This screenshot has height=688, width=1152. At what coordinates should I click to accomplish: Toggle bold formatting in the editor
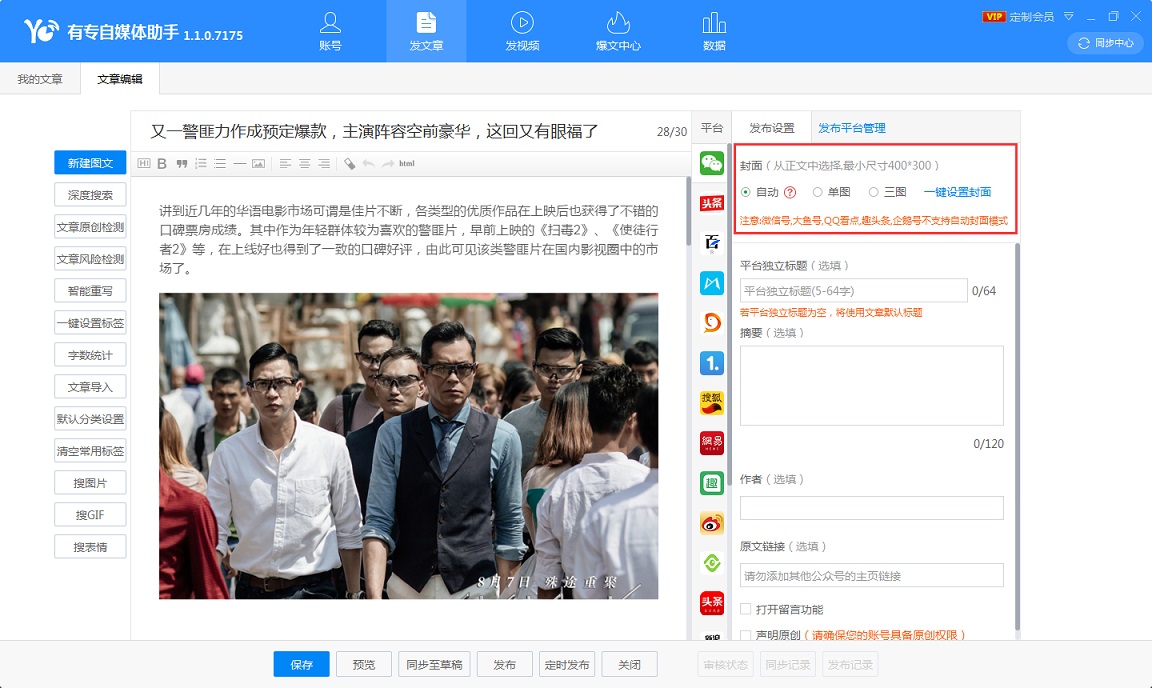tap(162, 163)
